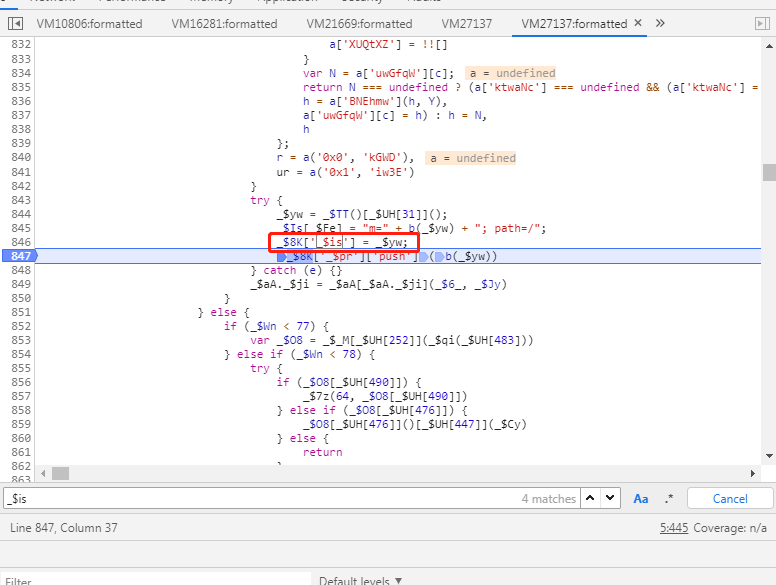Click the vertical scrollbar down arrow
This screenshot has height=585, width=776.
tap(769, 456)
